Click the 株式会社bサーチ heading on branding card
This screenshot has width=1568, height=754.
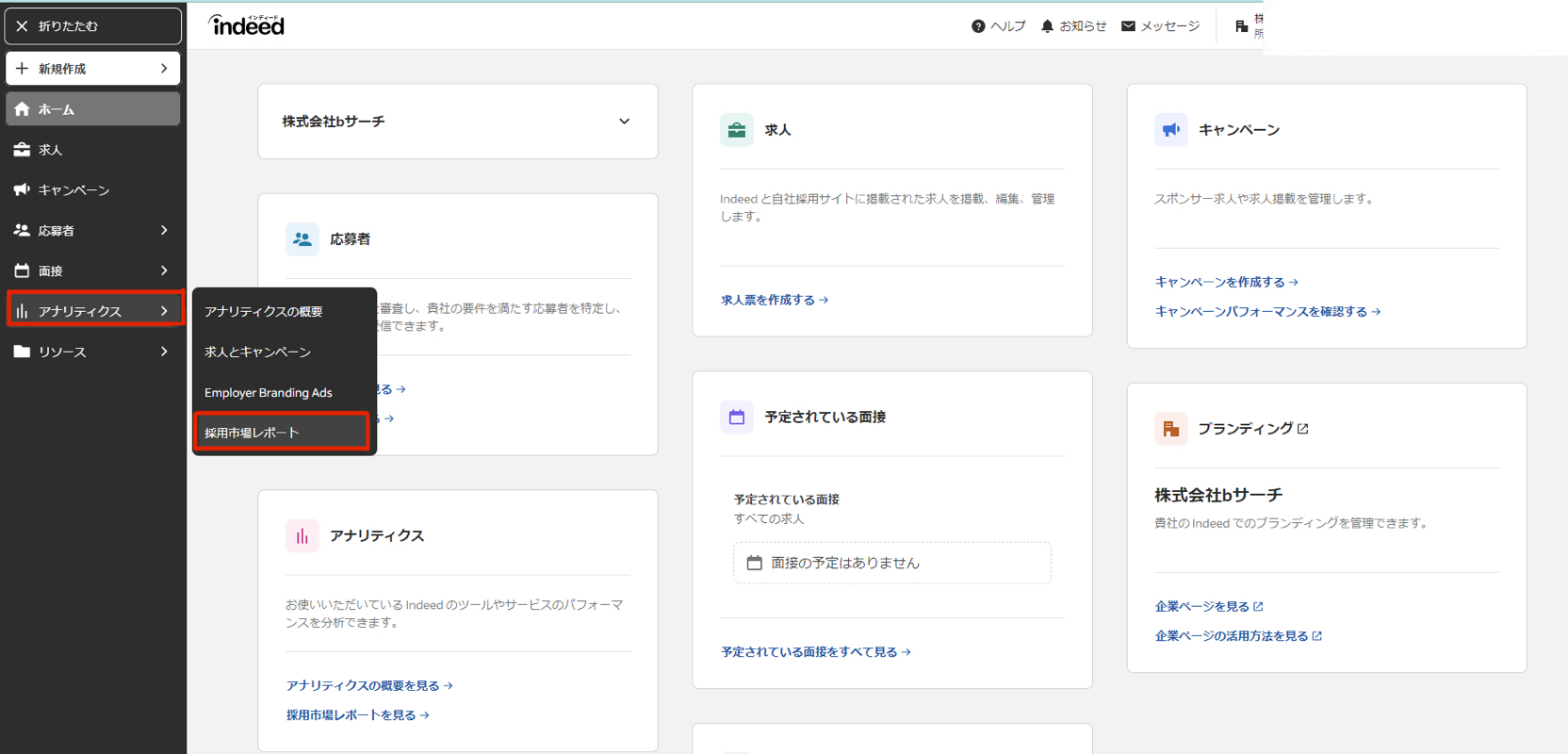click(1218, 495)
